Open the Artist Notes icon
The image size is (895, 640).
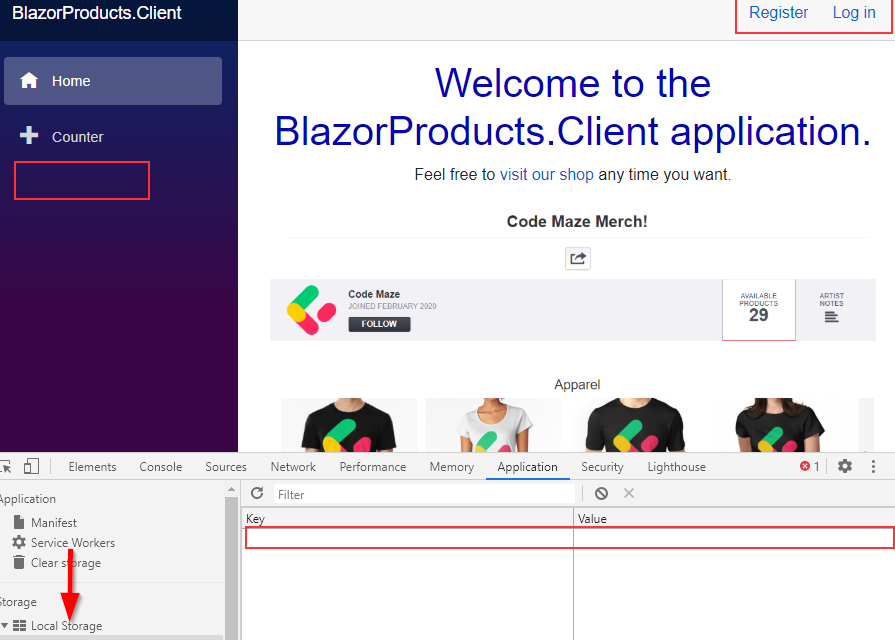[x=831, y=317]
